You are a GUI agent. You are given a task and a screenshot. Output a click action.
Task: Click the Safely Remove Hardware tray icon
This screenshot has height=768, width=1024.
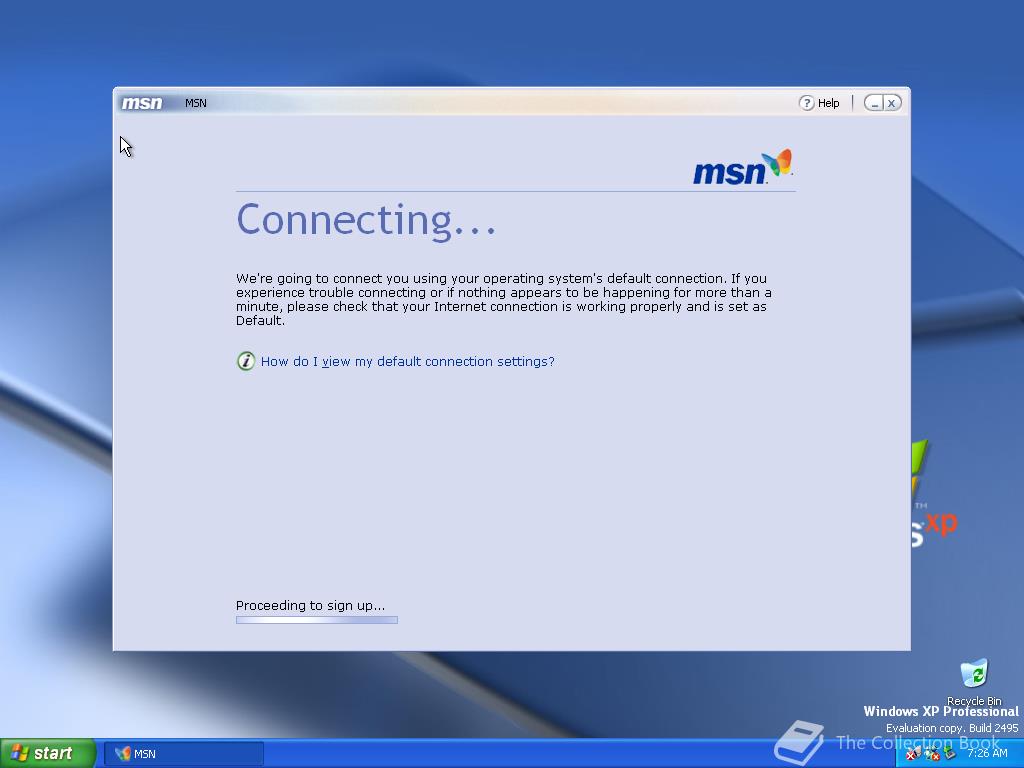(950, 753)
